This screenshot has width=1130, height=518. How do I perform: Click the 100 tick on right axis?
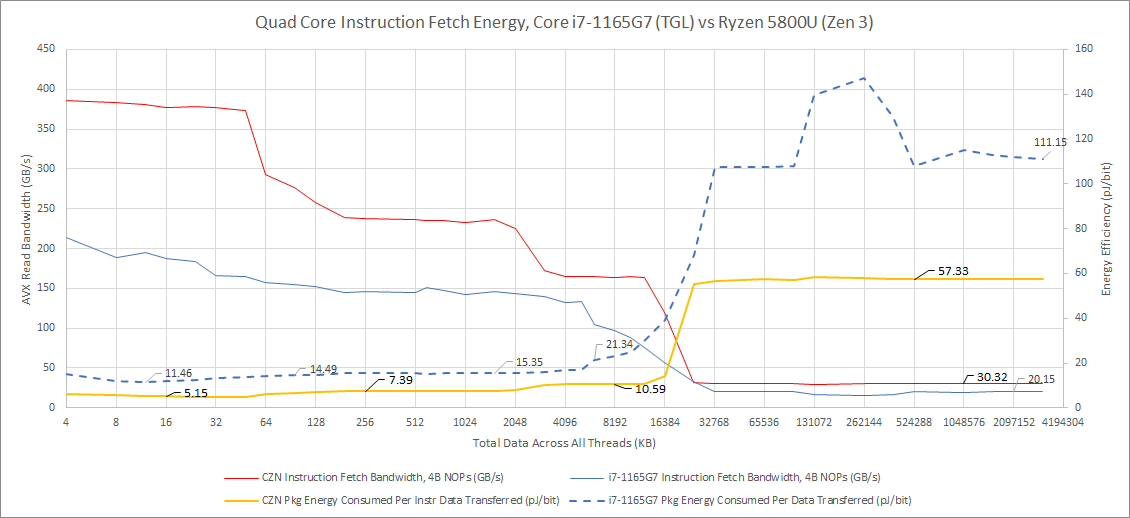click(x=1085, y=184)
